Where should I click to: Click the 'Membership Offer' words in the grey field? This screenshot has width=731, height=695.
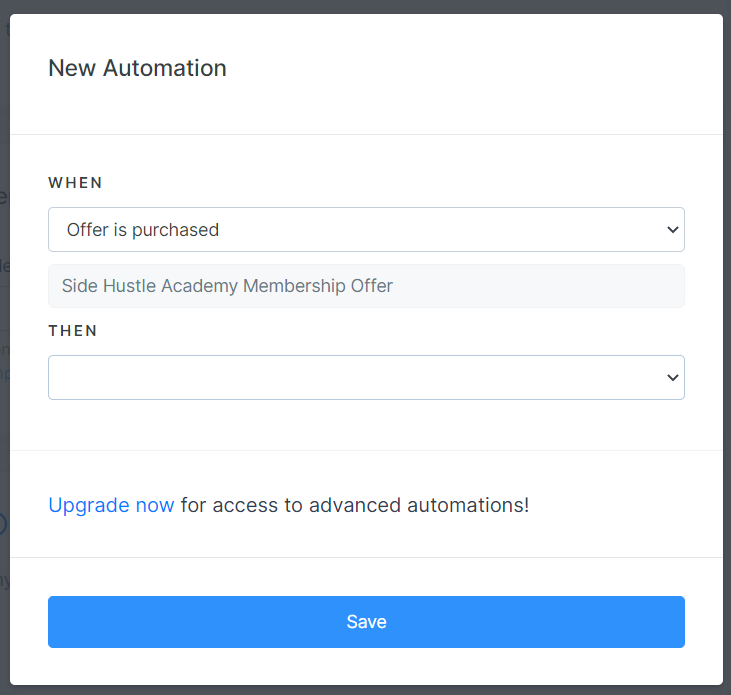318,286
